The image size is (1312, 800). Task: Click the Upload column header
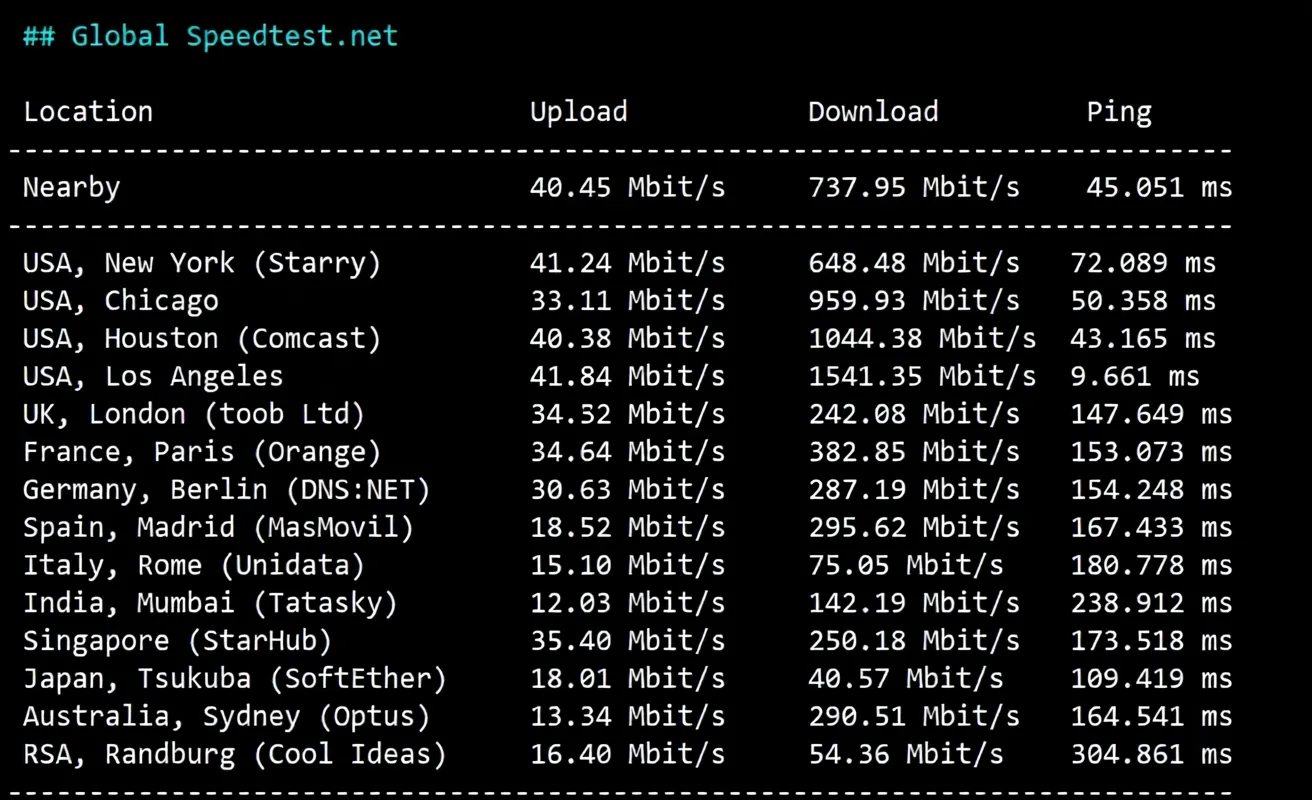click(579, 112)
